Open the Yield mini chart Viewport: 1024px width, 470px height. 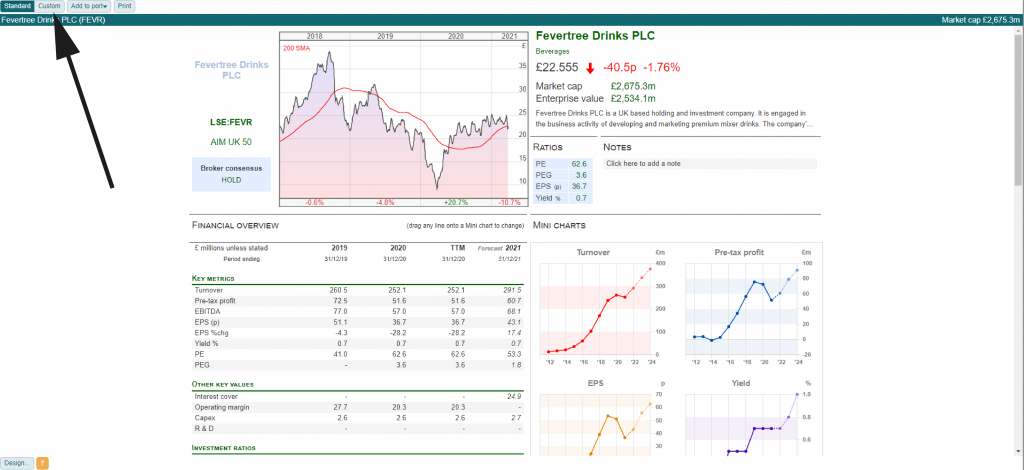[x=748, y=418]
